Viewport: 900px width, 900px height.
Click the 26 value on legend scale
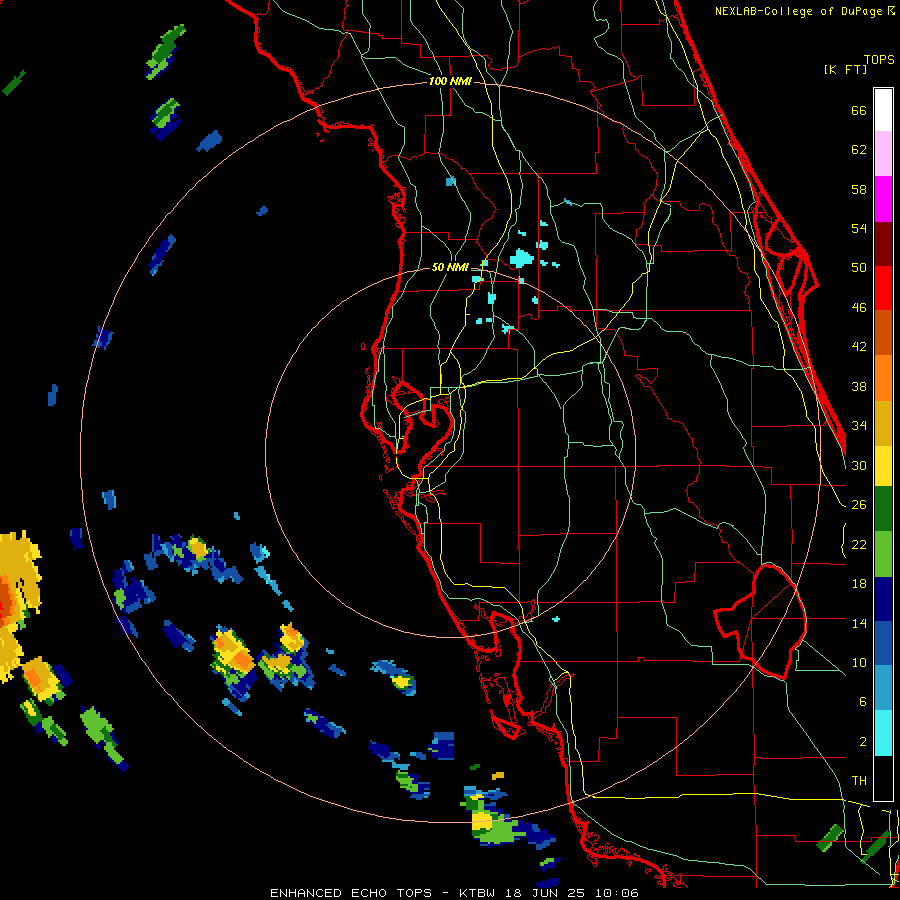pos(859,505)
